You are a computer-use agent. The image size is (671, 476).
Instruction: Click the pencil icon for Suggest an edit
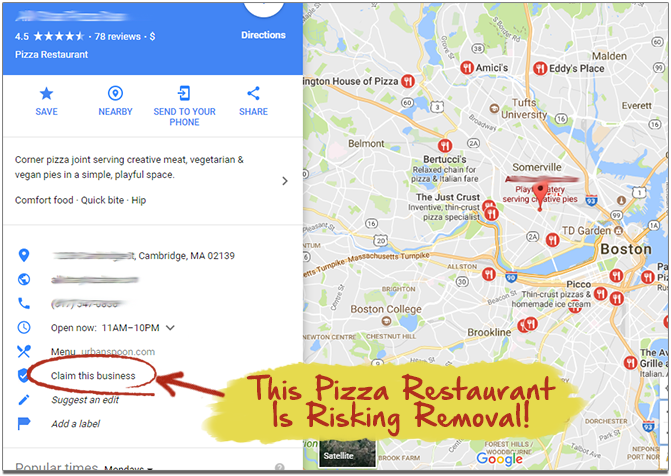coord(24,400)
